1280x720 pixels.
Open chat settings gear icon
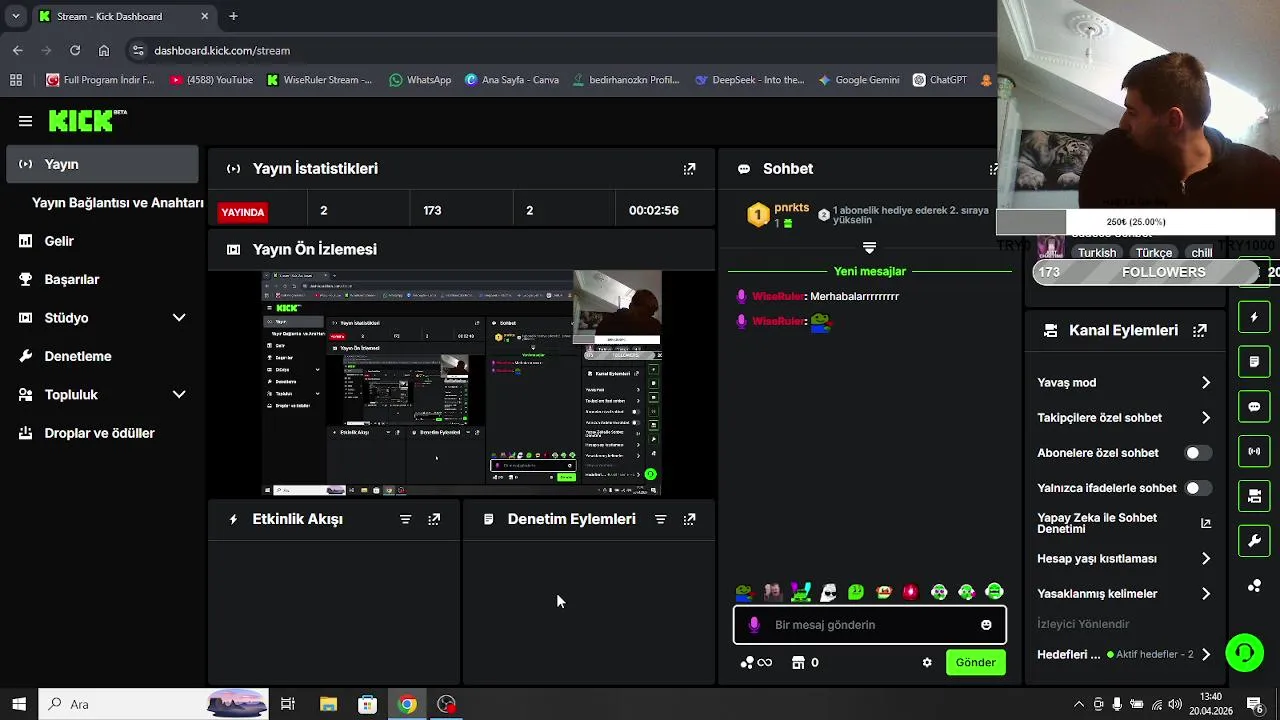tap(927, 662)
